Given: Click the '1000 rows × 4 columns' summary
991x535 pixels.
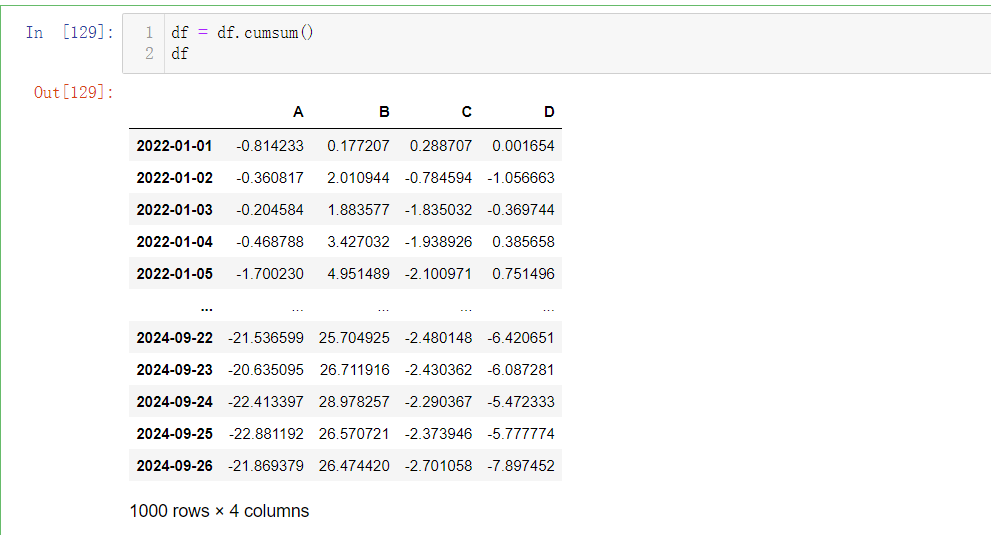Looking at the screenshot, I should tap(219, 511).
